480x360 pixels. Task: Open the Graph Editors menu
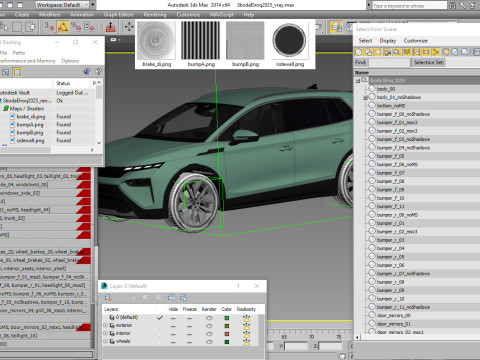coord(118,15)
